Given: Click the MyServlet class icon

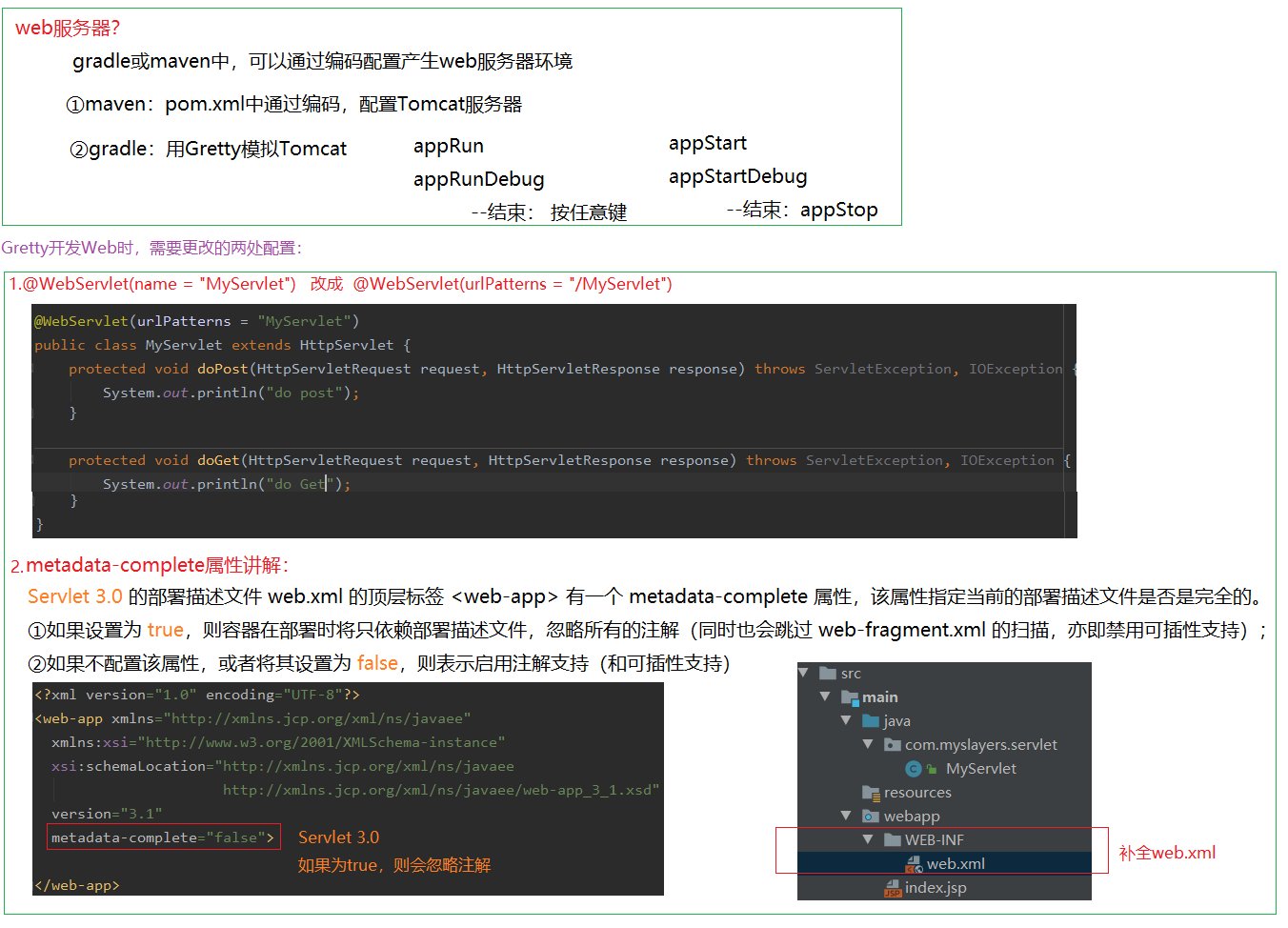Looking at the screenshot, I should 913,769.
